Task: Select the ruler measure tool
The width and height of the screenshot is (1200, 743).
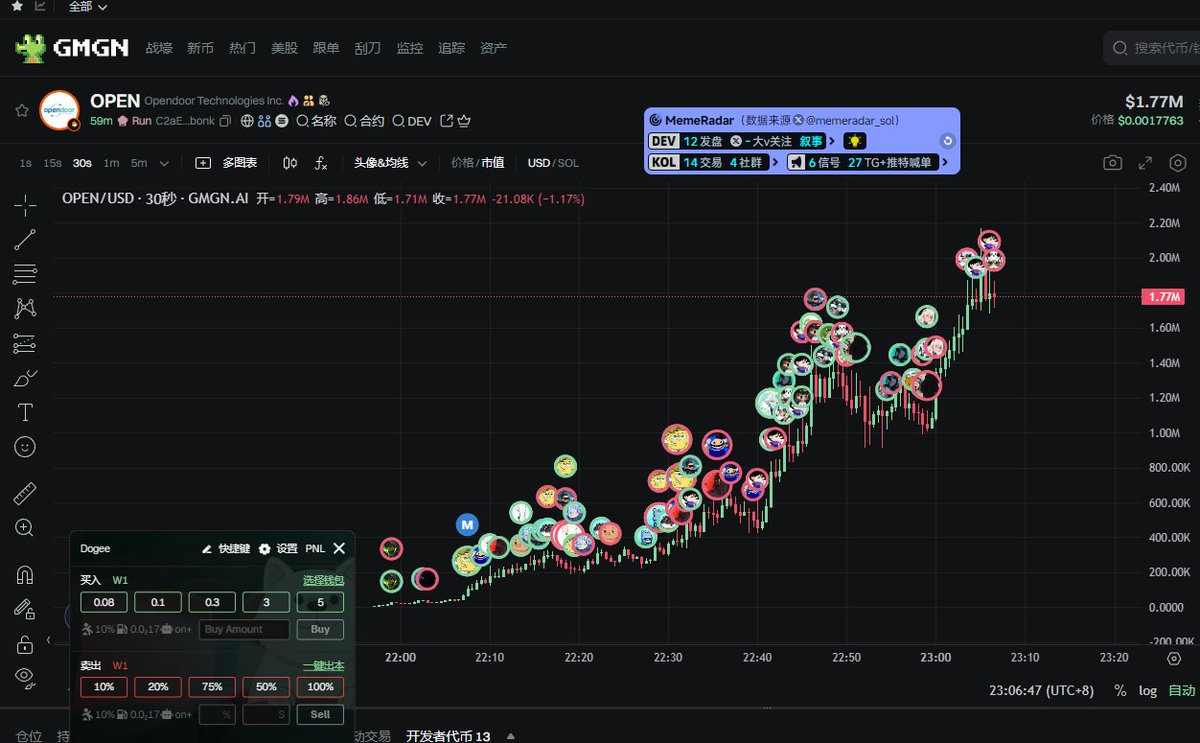Action: (25, 493)
